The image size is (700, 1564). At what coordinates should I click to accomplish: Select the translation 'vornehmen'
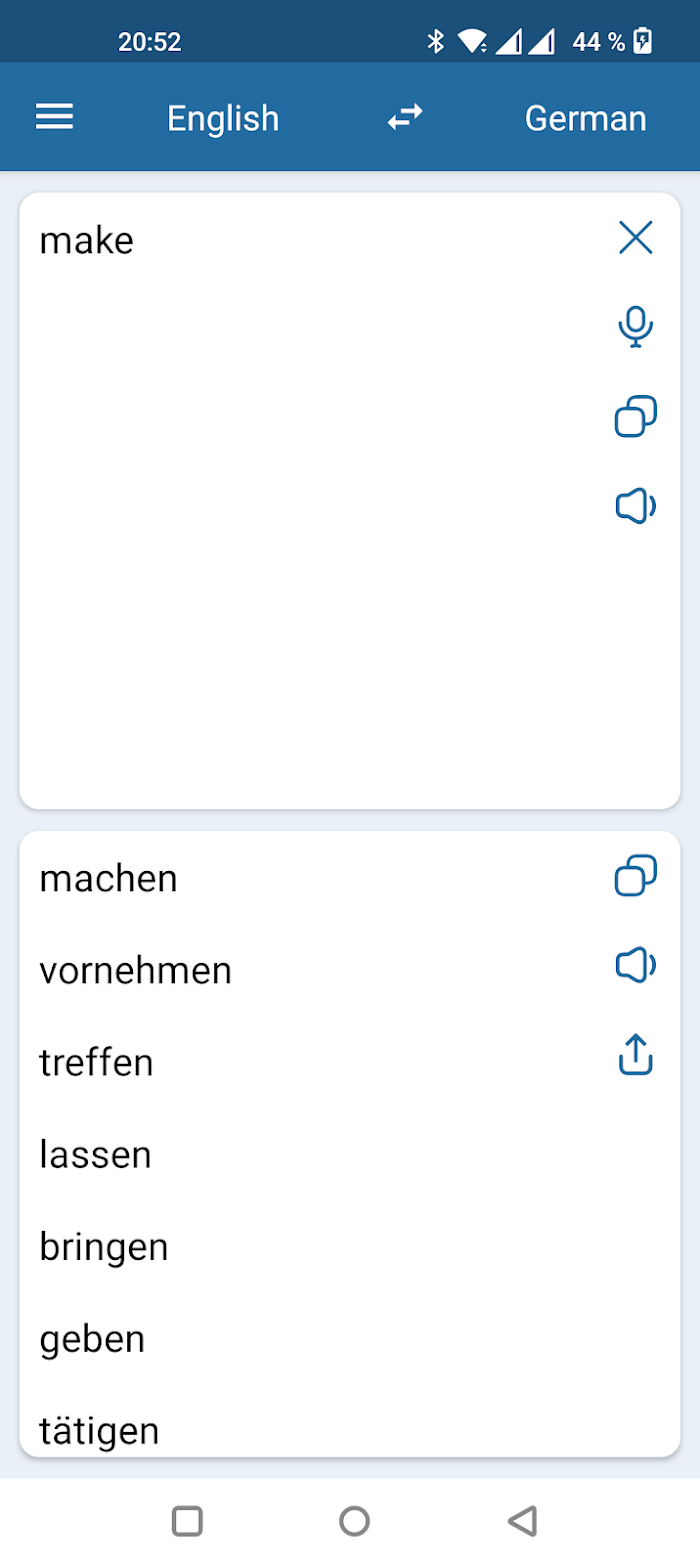point(135,971)
